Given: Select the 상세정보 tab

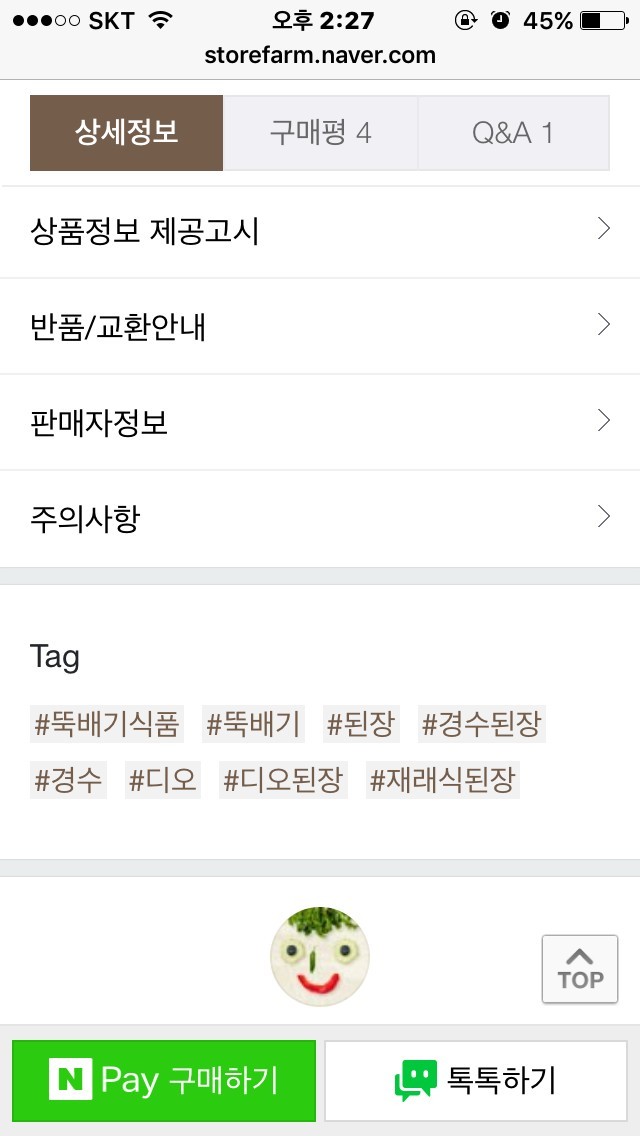Looking at the screenshot, I should (127, 132).
